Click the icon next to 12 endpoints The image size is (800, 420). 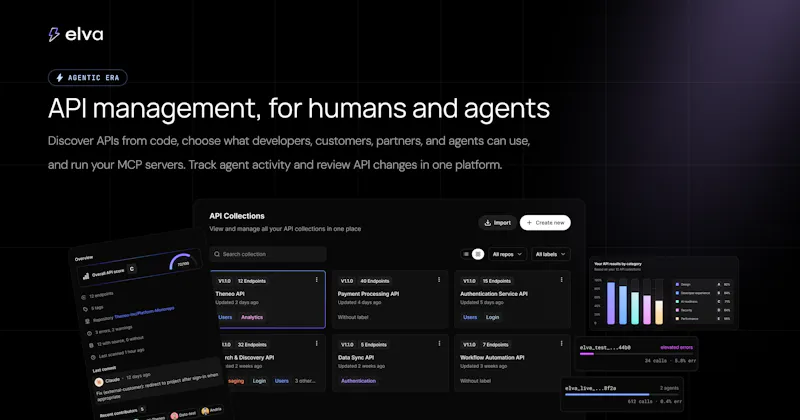click(84, 297)
